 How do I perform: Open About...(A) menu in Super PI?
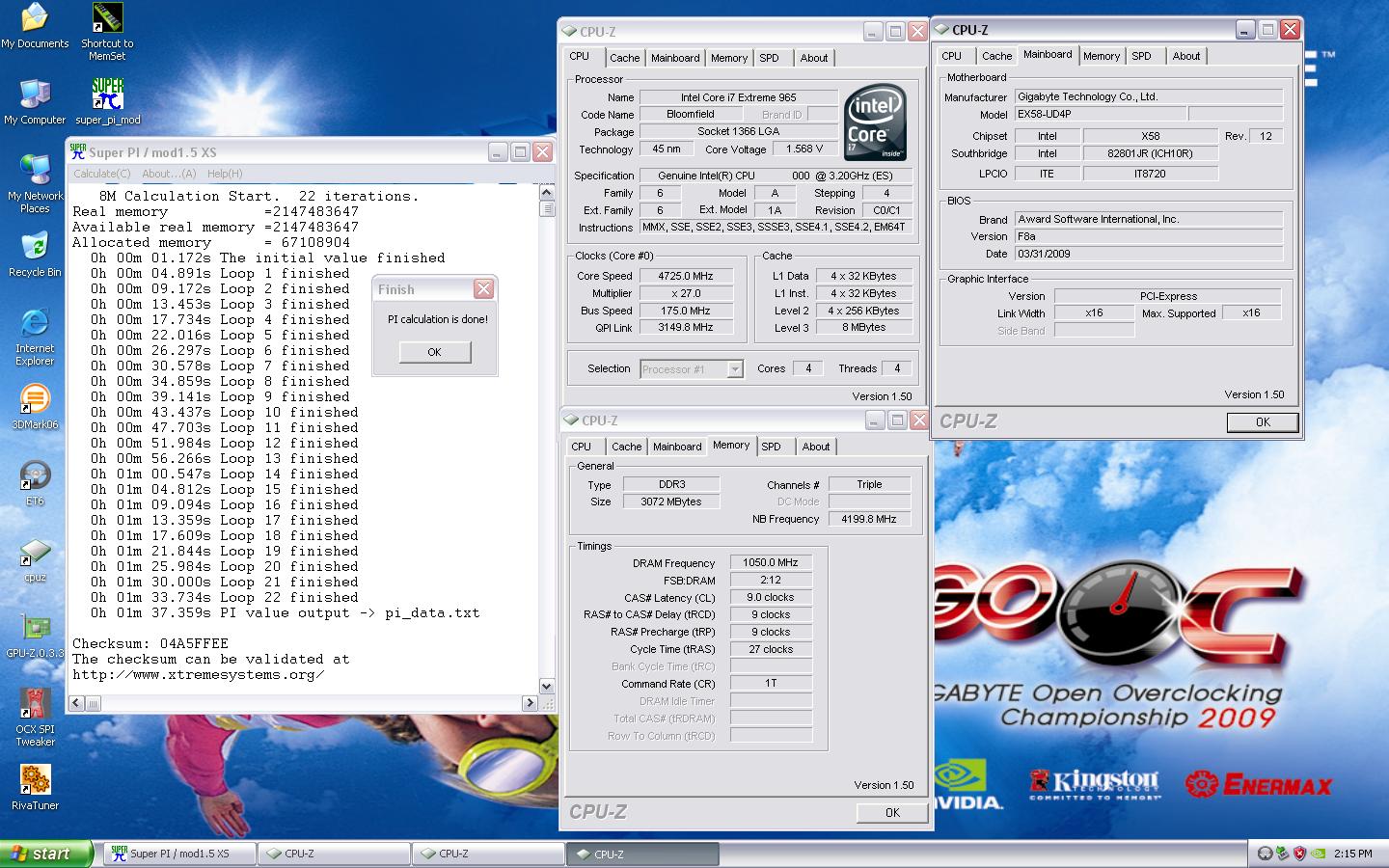tap(169, 174)
